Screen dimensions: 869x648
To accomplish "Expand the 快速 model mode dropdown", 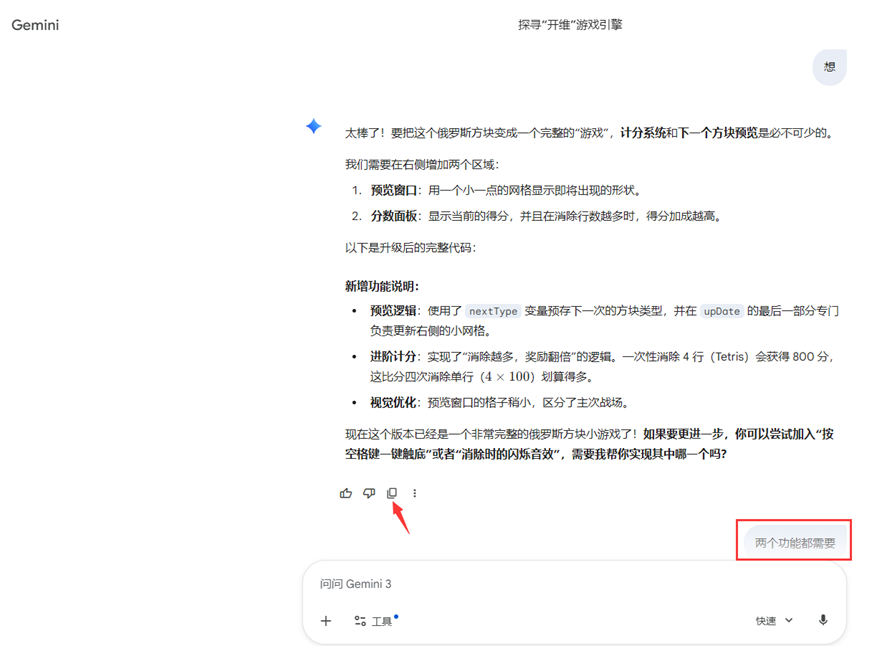I will [x=774, y=621].
